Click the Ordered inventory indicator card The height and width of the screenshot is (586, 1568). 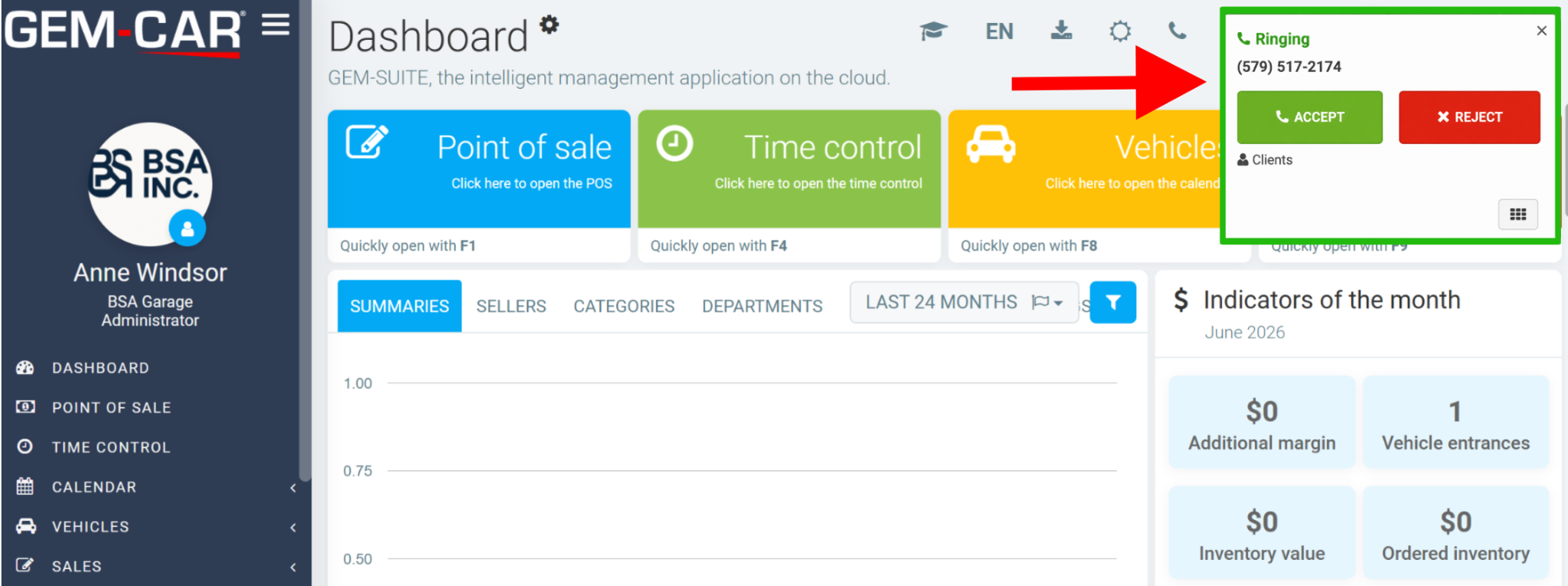click(1455, 532)
